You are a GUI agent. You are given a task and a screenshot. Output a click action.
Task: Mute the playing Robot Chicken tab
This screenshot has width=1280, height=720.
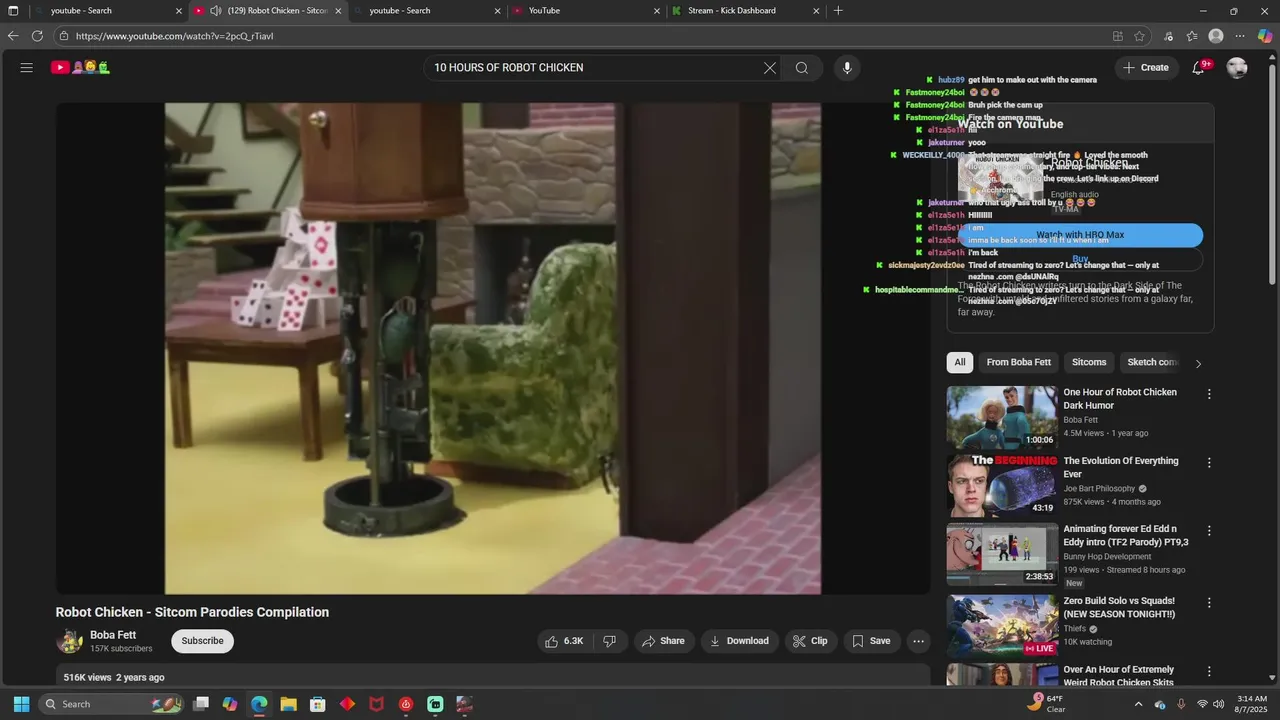click(215, 11)
